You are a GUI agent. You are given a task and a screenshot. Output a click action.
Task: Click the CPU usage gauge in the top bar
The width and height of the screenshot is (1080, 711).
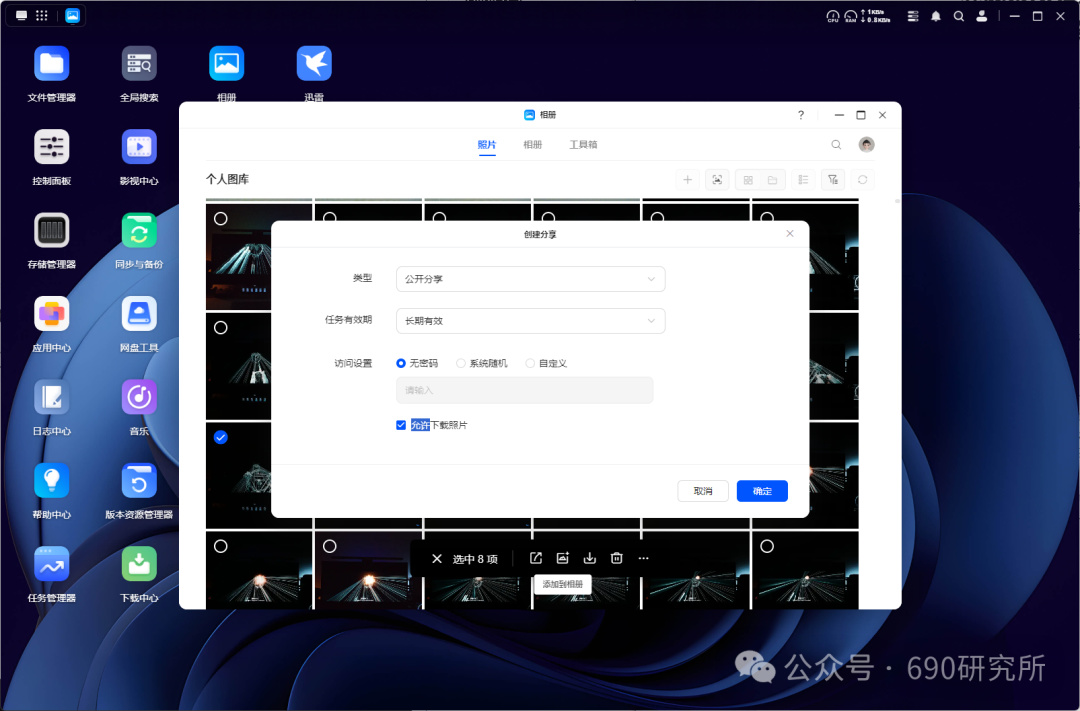pos(833,16)
